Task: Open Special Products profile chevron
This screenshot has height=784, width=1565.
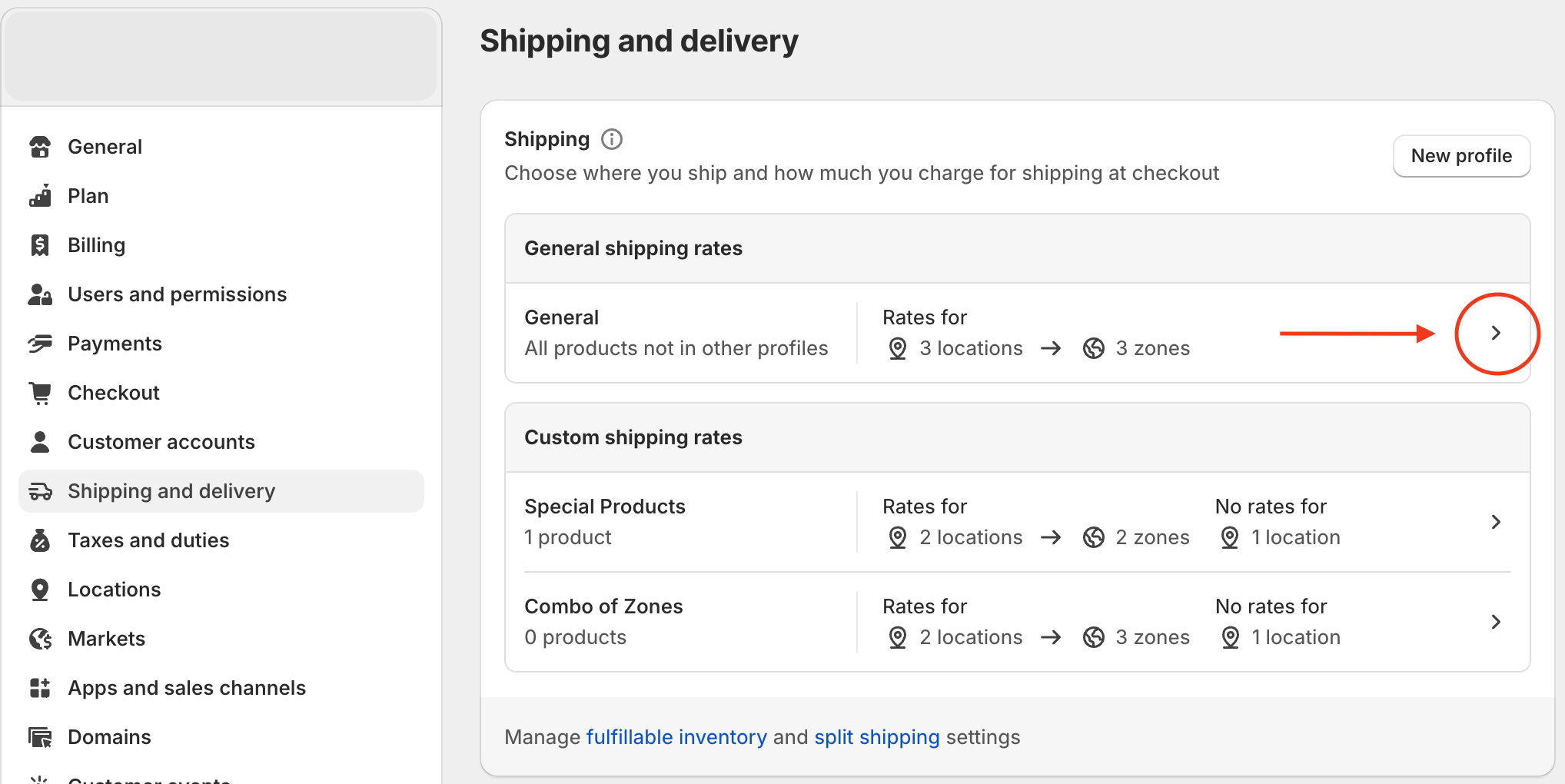Action: pyautogui.click(x=1496, y=522)
